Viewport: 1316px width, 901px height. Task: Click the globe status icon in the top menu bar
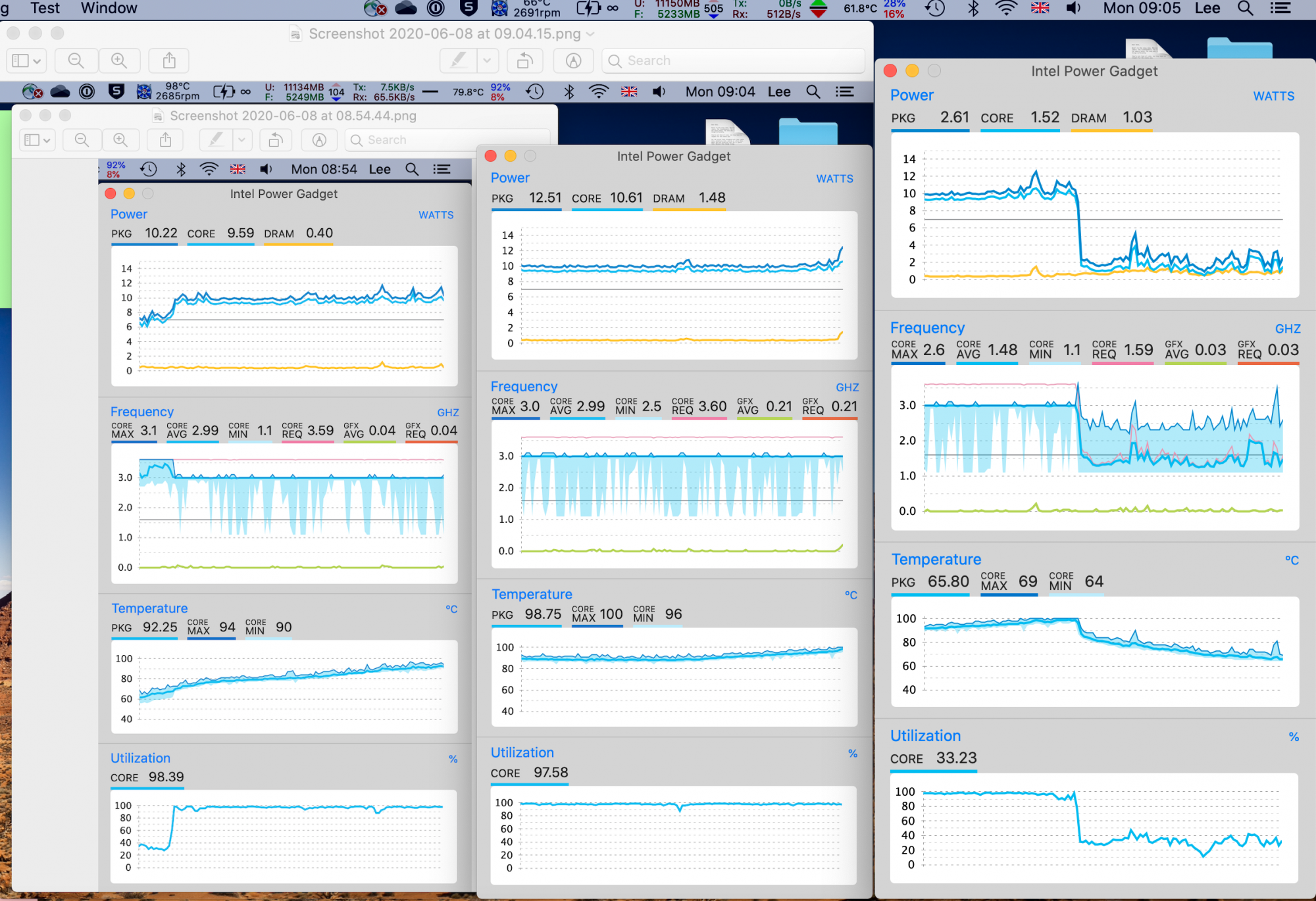click(x=376, y=8)
